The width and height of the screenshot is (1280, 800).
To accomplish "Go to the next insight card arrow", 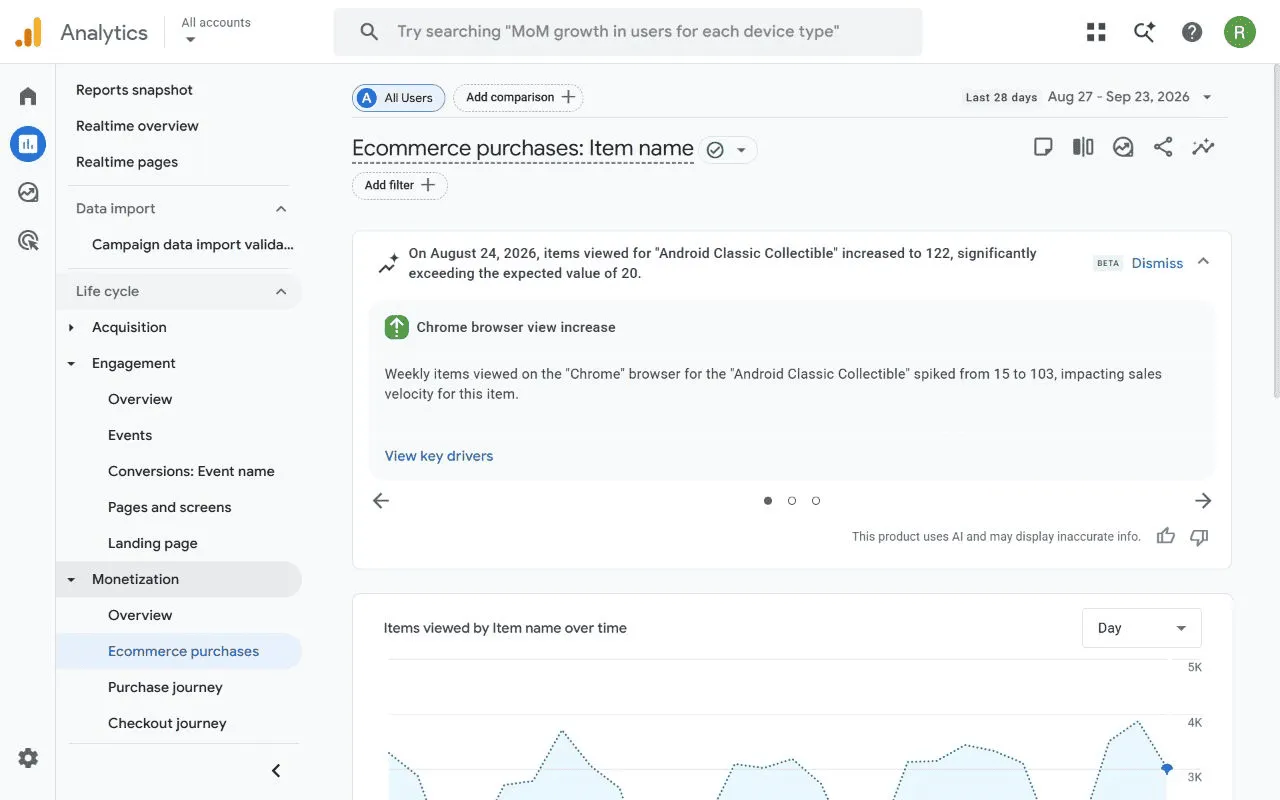I will pyautogui.click(x=1203, y=501).
